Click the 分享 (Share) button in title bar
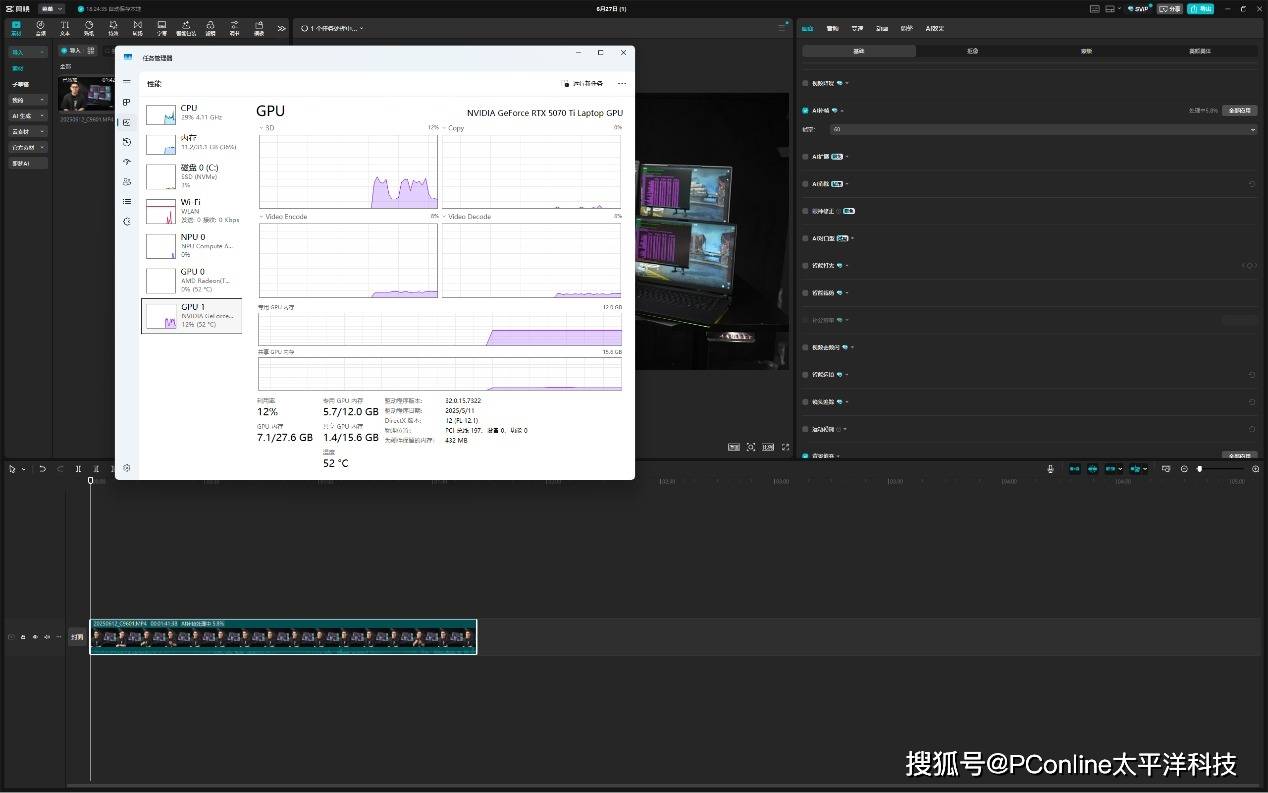 pos(1169,9)
